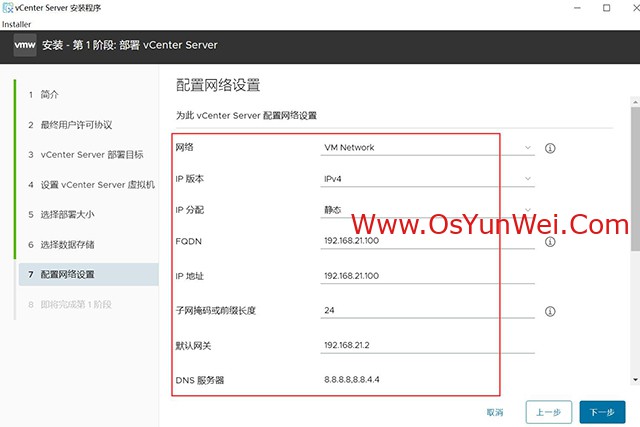Go to step 3 vCenter Server 部署目标
This screenshot has height=427, width=640.
[88, 155]
